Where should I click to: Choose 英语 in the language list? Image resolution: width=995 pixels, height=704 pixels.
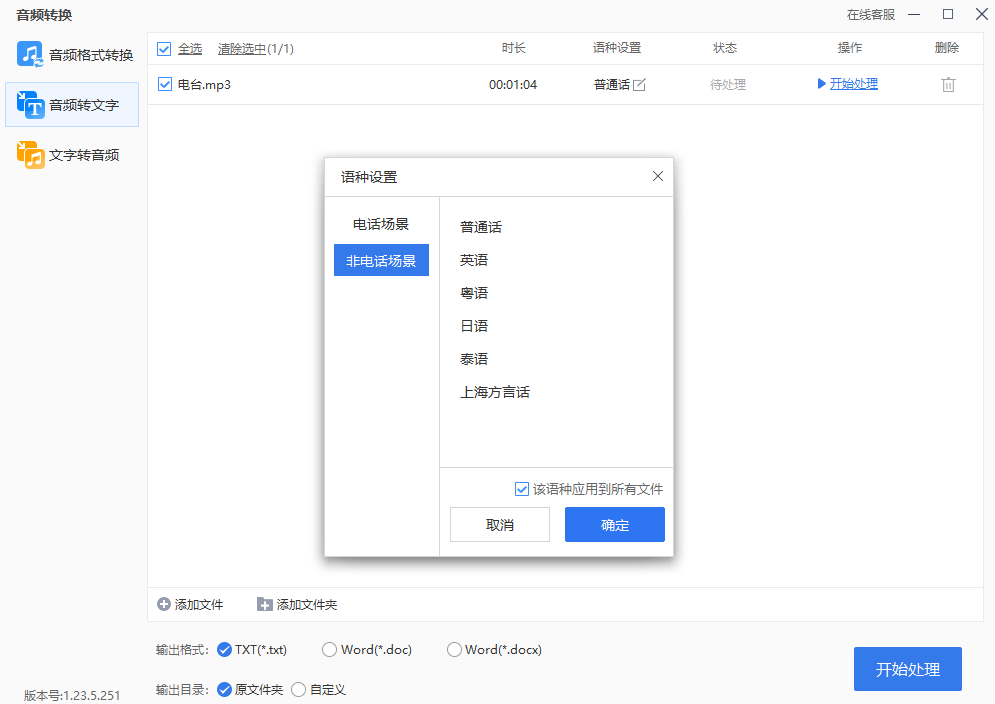pos(474,260)
